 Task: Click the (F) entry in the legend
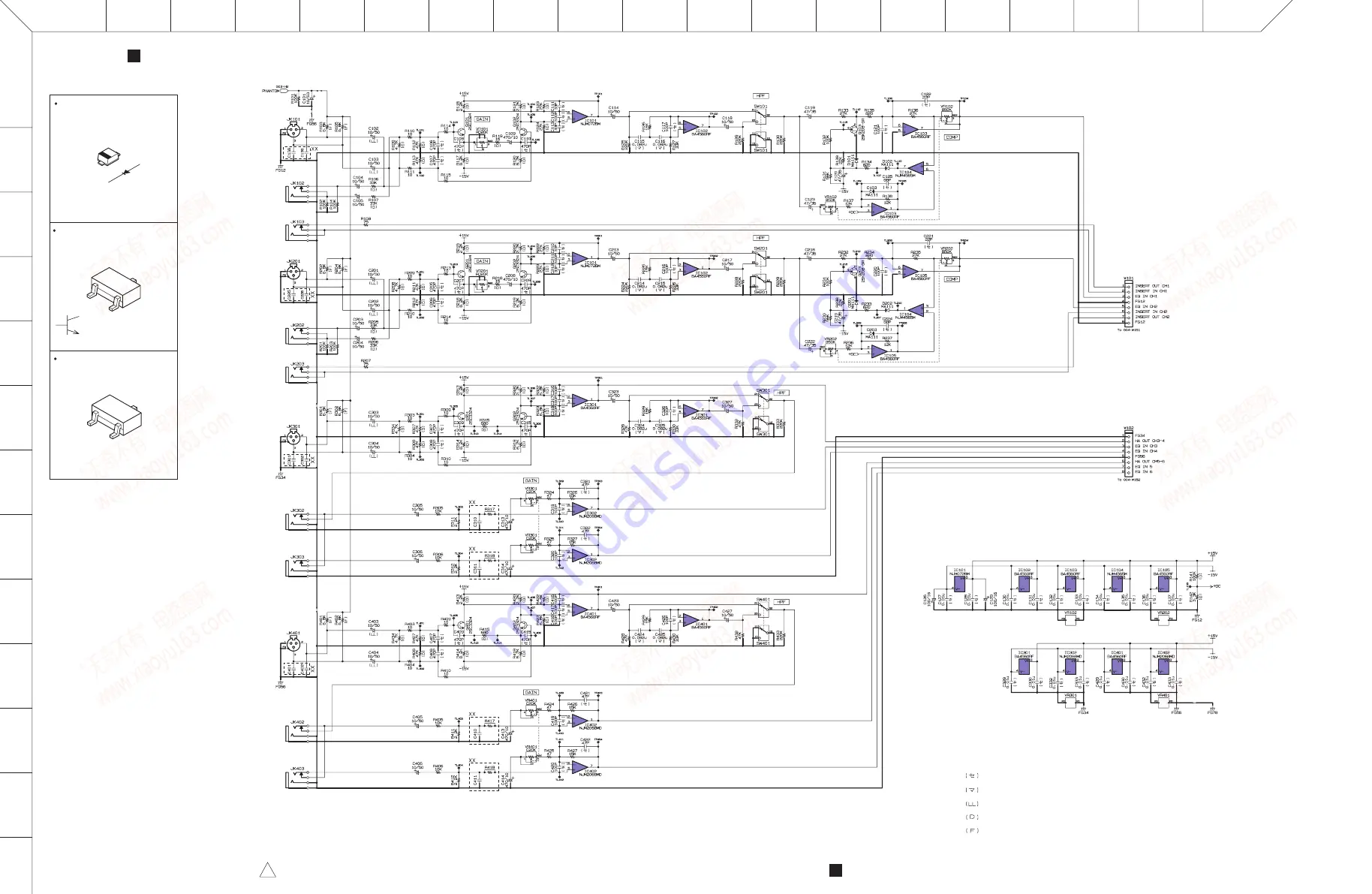click(x=972, y=831)
